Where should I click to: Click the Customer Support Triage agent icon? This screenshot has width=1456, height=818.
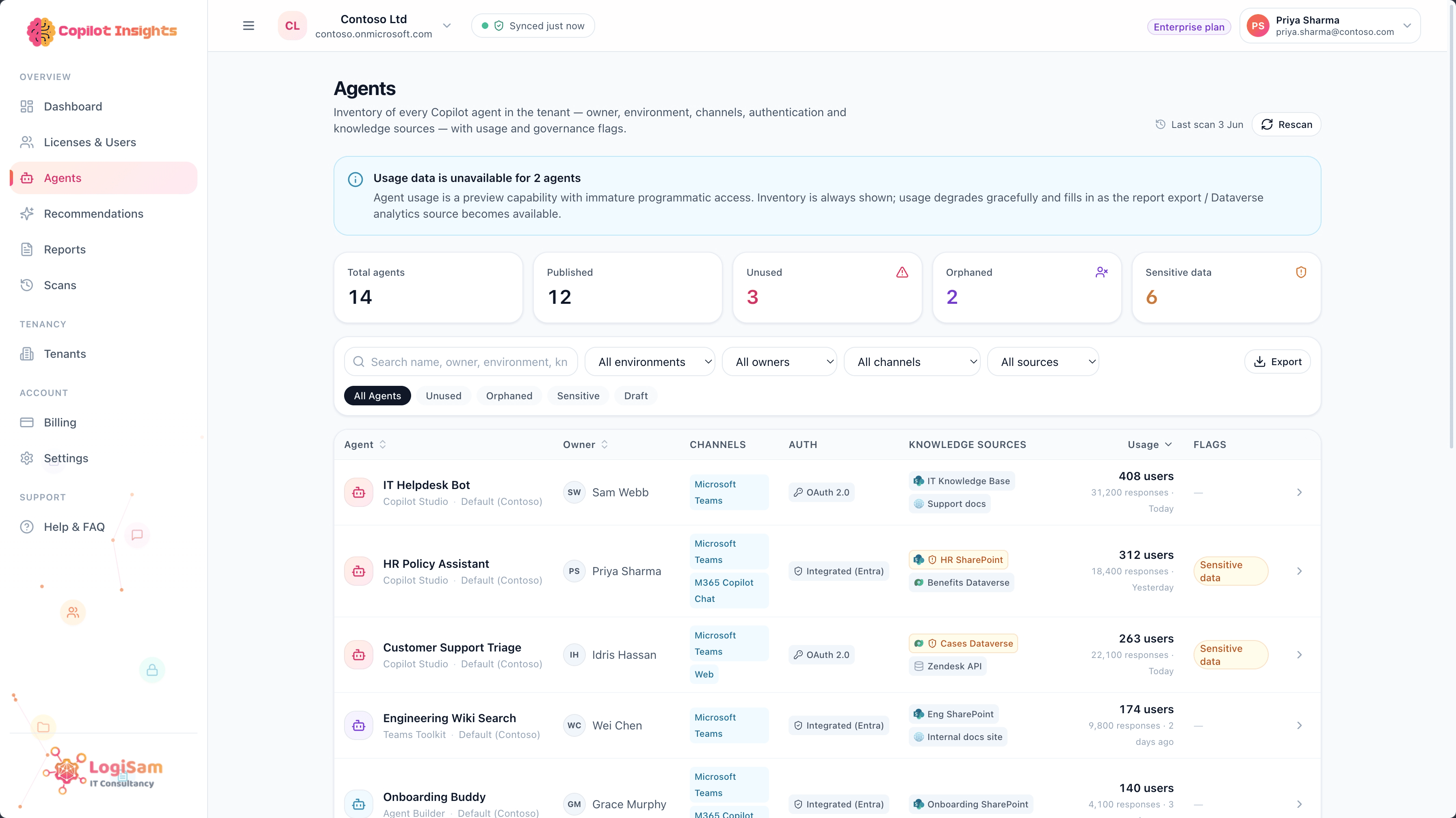point(358,655)
